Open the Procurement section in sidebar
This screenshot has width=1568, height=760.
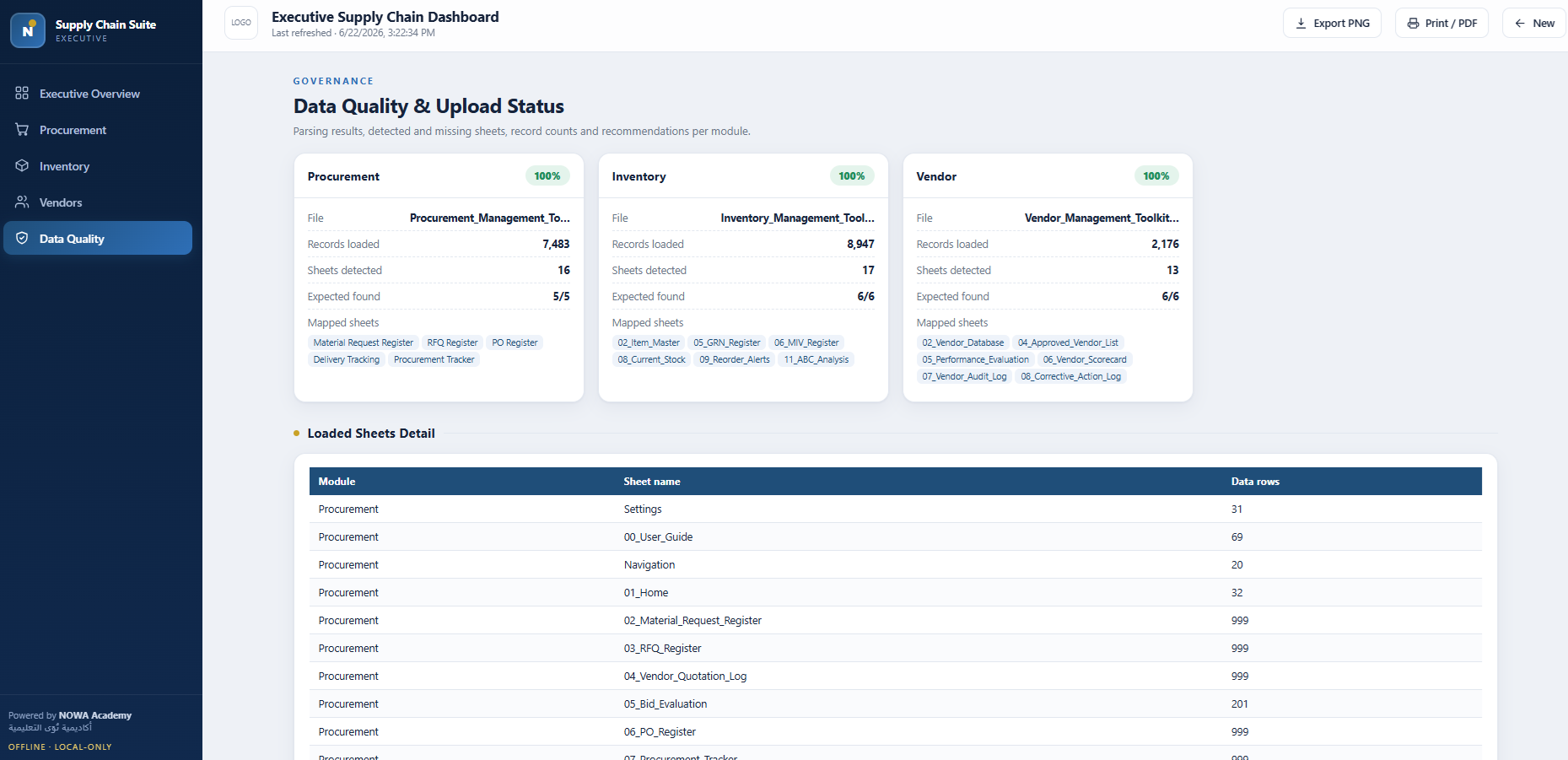point(98,130)
